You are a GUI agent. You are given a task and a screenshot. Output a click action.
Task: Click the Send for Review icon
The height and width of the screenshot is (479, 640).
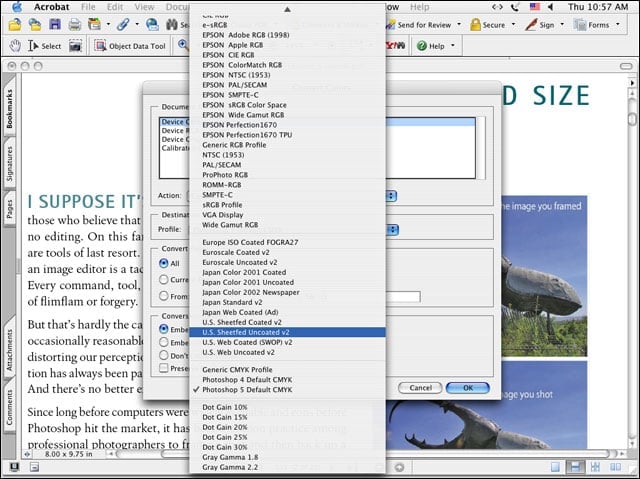coord(391,25)
